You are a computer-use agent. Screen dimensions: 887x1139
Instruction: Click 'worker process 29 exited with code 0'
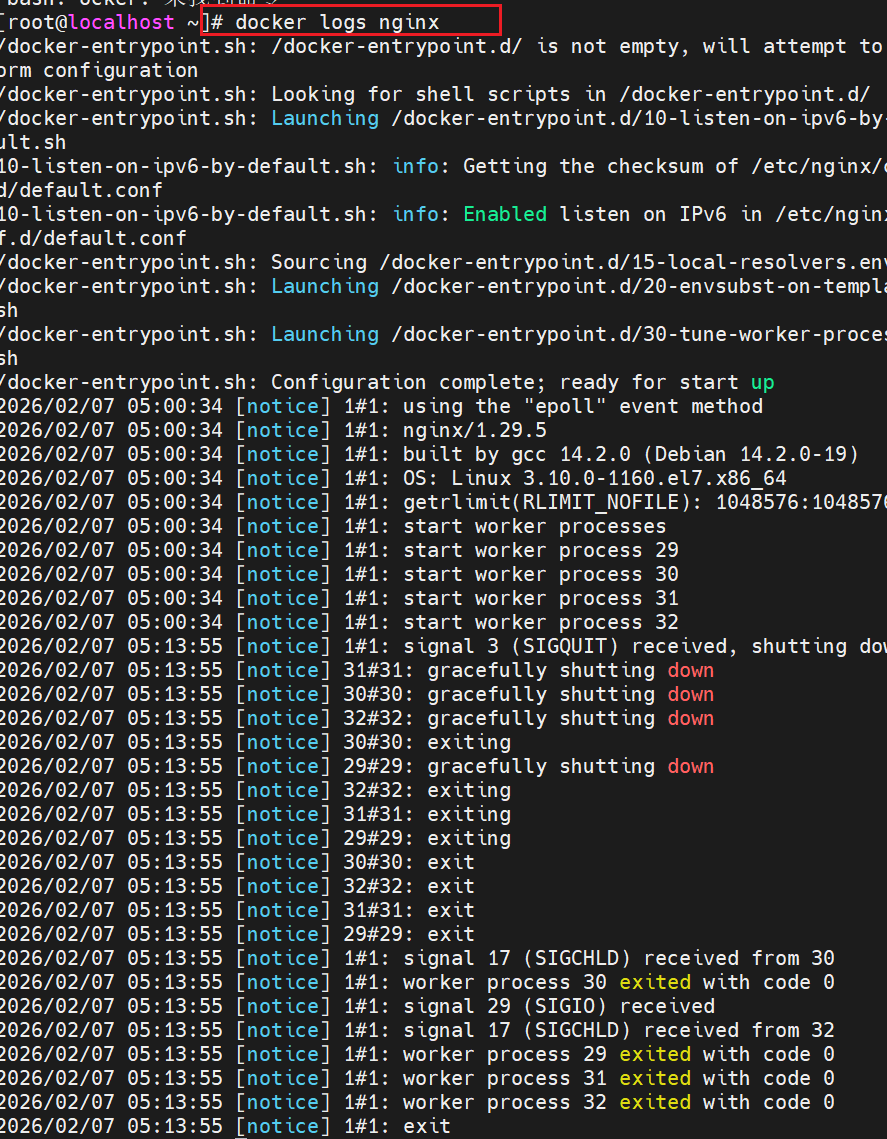417,1053
